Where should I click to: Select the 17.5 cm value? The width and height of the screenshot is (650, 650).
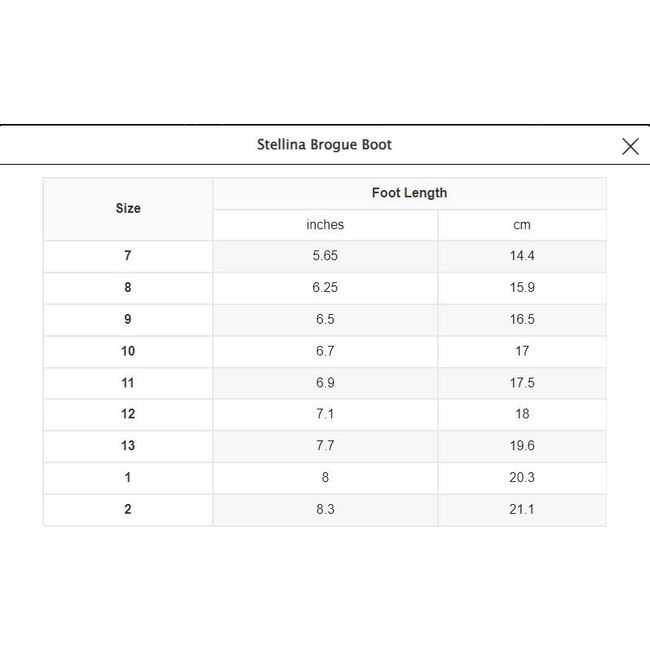(x=522, y=383)
